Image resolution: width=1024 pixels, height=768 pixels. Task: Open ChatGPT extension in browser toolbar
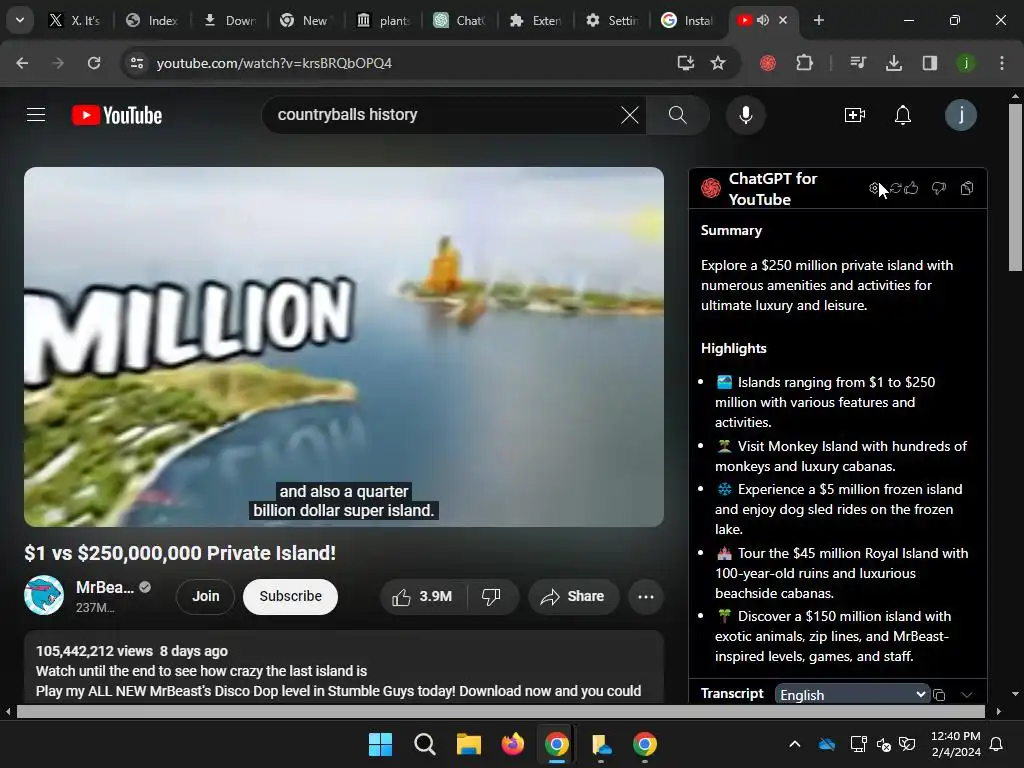click(768, 63)
